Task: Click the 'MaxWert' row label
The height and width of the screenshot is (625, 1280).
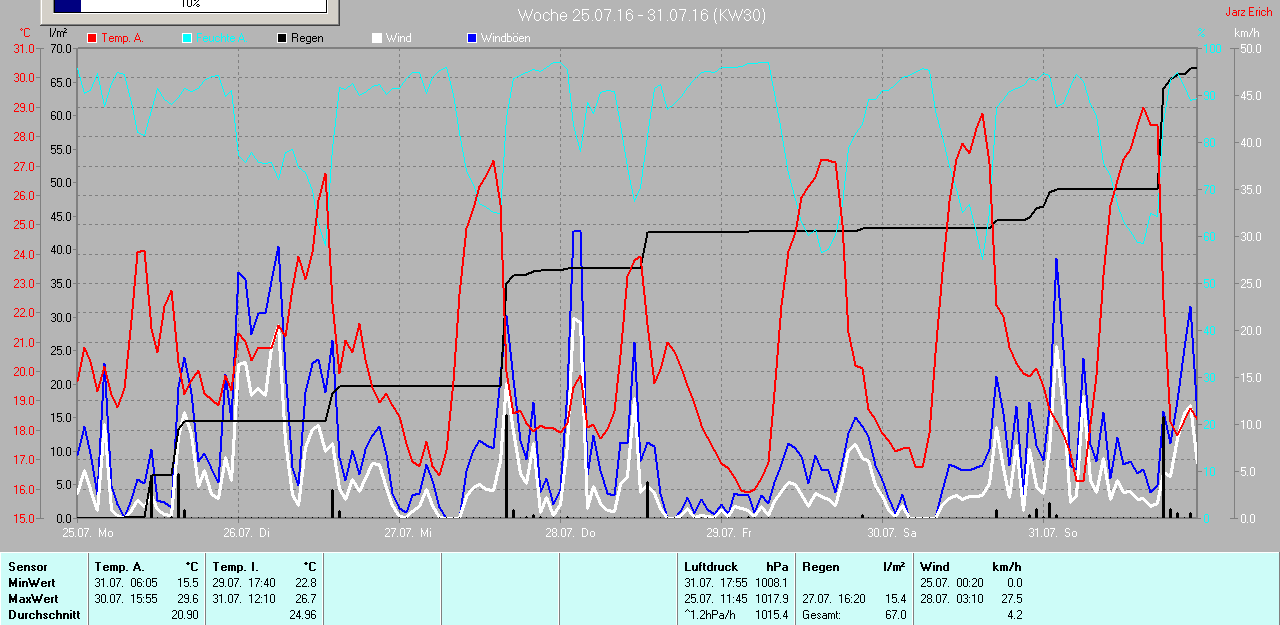Action: [33, 599]
